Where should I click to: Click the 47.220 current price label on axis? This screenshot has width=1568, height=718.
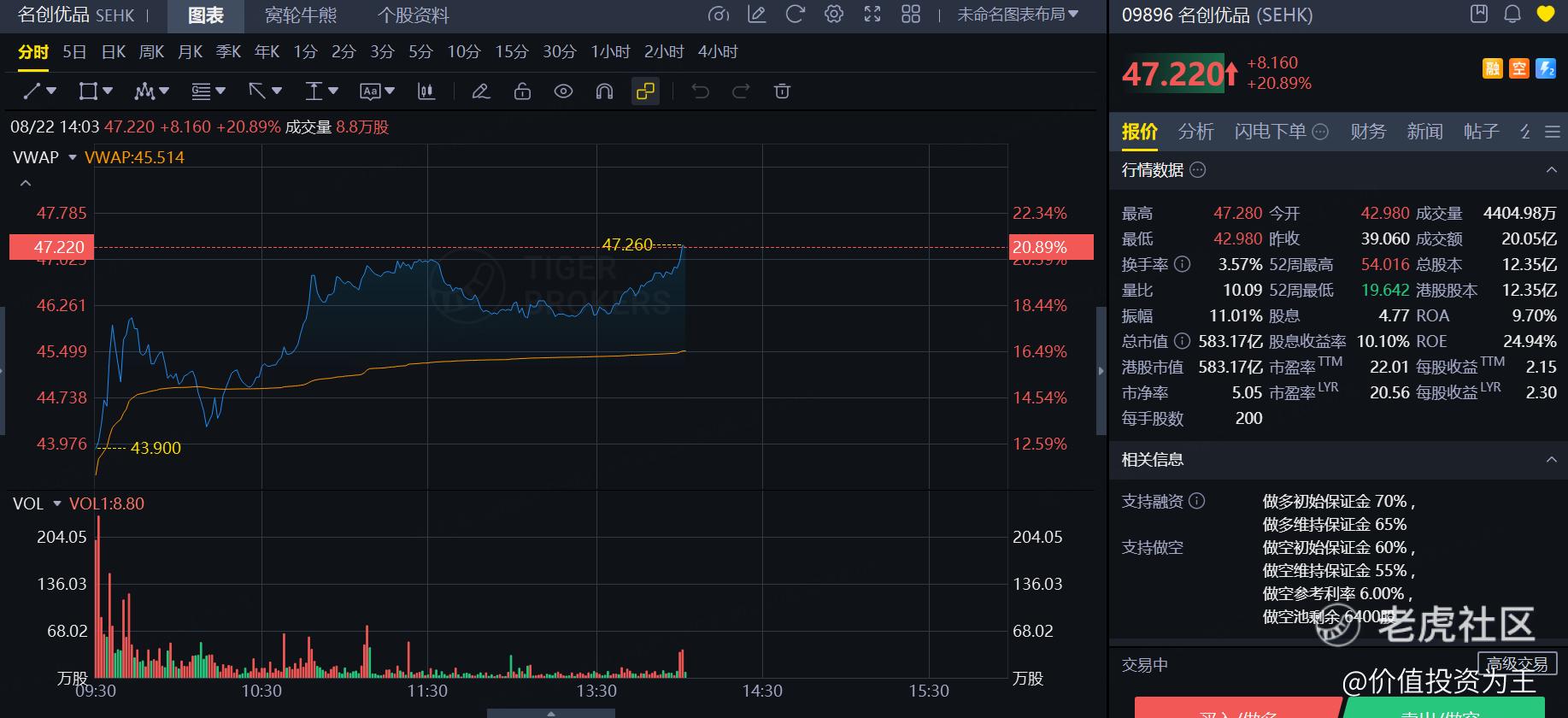51,247
